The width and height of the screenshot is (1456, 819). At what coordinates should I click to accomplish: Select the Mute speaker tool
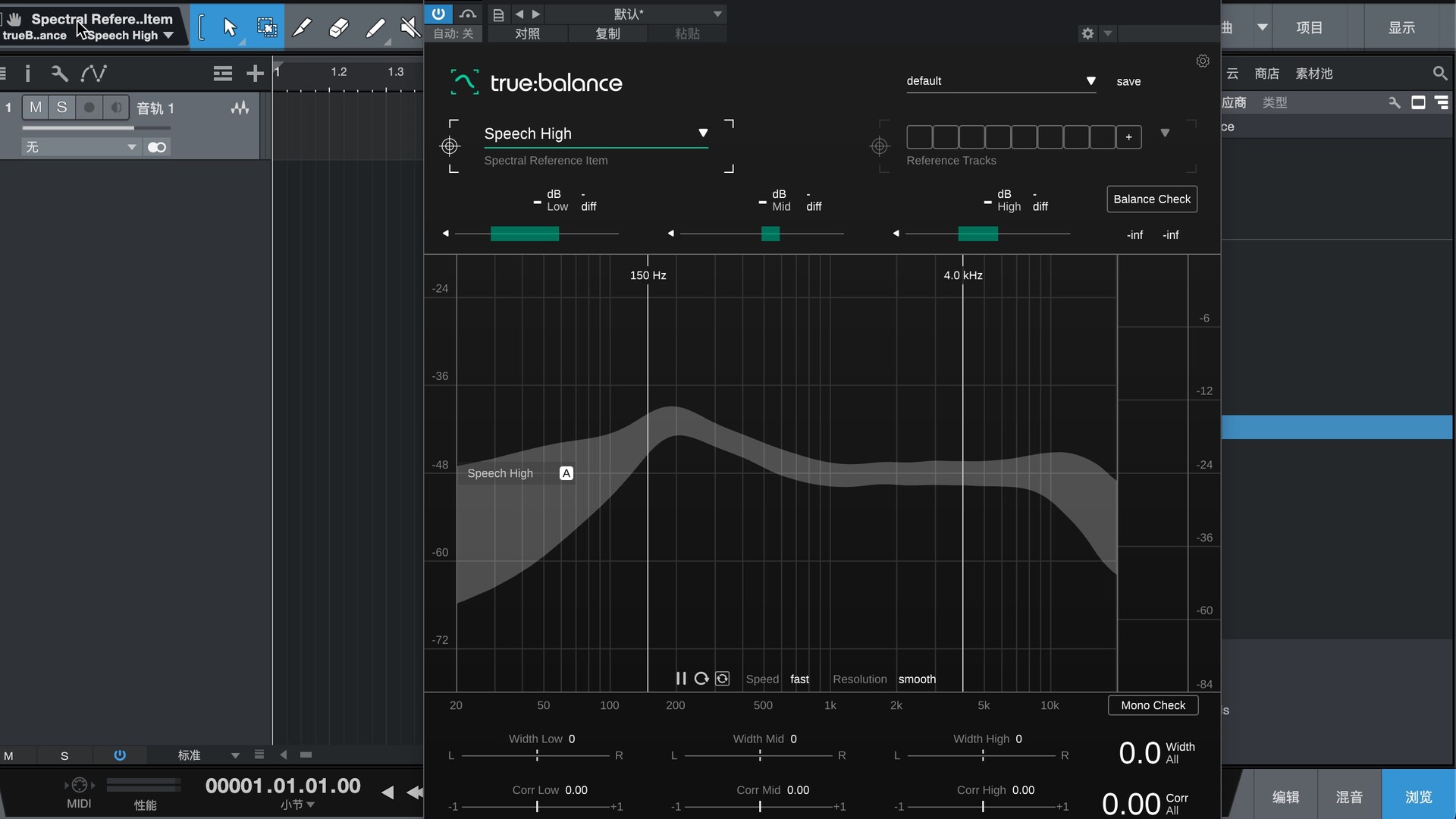point(410,28)
